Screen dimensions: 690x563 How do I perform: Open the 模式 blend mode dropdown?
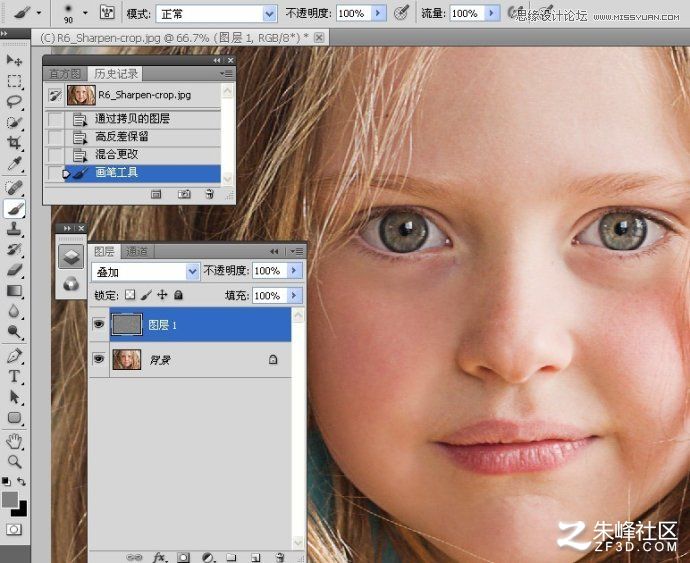tap(269, 14)
